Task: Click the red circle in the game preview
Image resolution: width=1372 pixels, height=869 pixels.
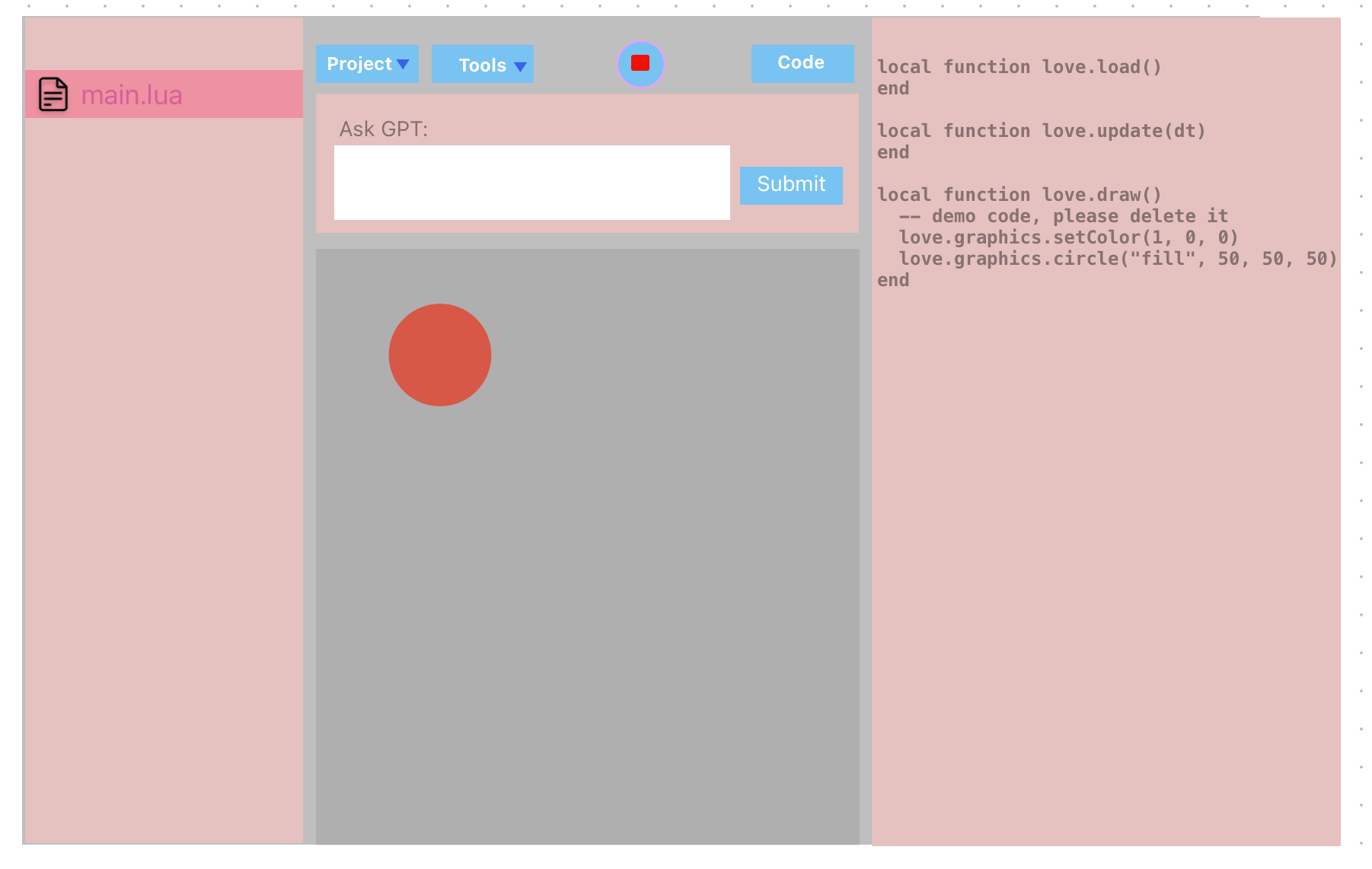Action: tap(440, 355)
